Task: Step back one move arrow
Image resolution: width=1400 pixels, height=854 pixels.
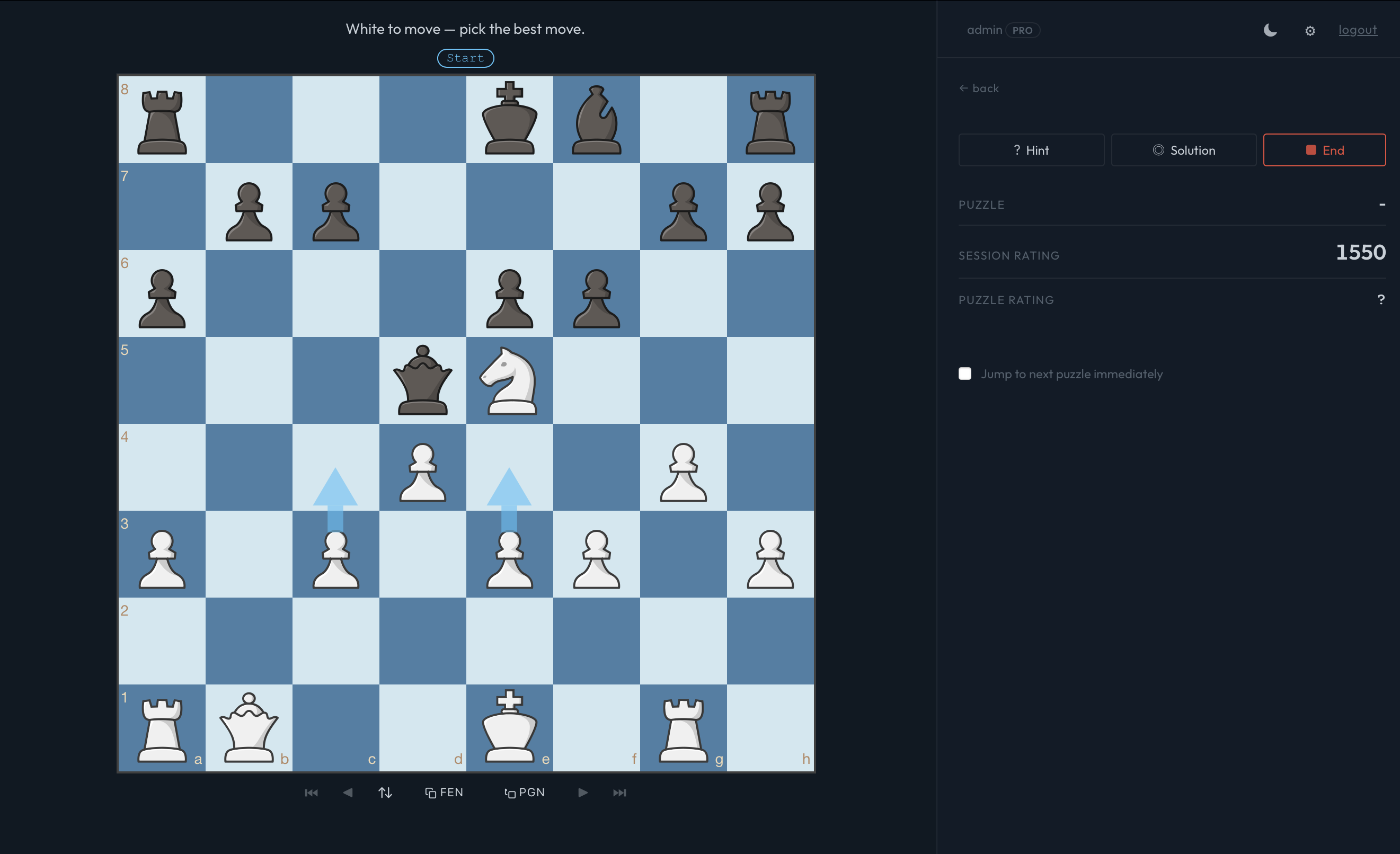Action: (348, 792)
